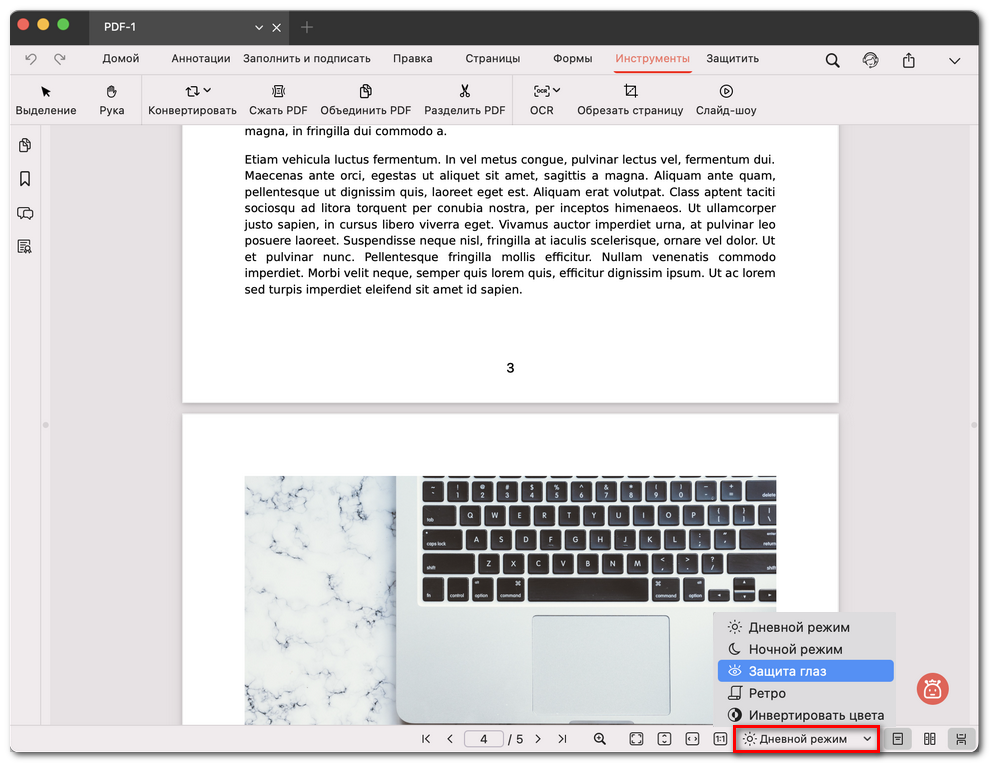Image resolution: width=990 pixels, height=763 pixels.
Task: Open the Объединить PDF merge tool
Action: (x=365, y=100)
